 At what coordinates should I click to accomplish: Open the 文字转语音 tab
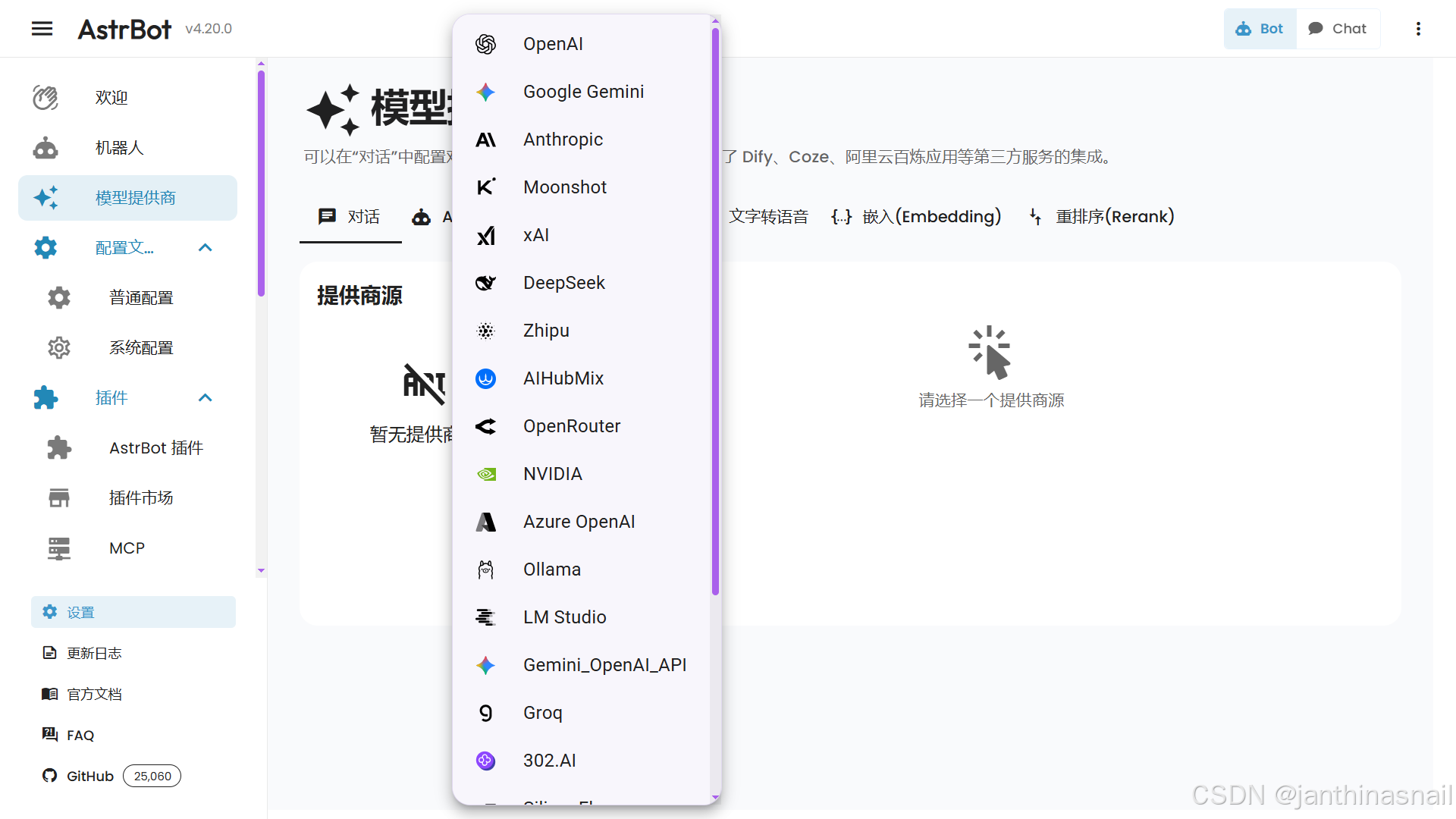768,217
